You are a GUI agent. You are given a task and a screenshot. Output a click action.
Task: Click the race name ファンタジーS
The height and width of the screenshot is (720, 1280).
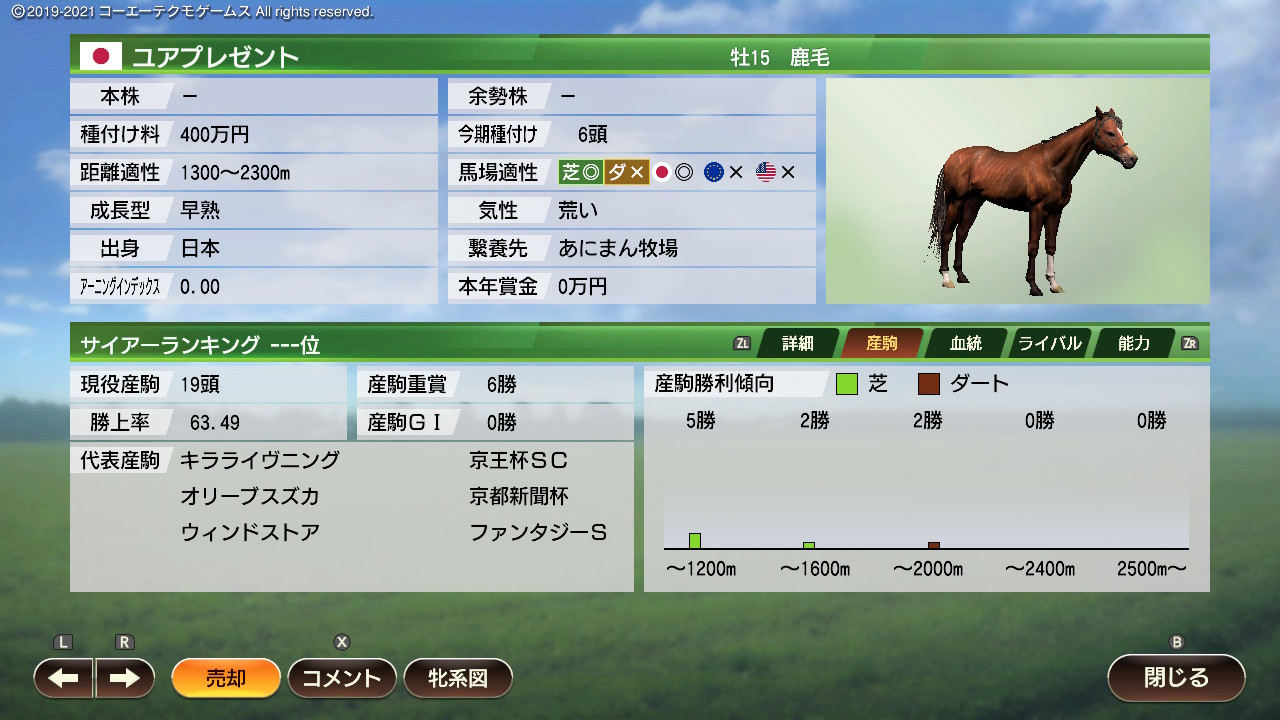[x=538, y=532]
